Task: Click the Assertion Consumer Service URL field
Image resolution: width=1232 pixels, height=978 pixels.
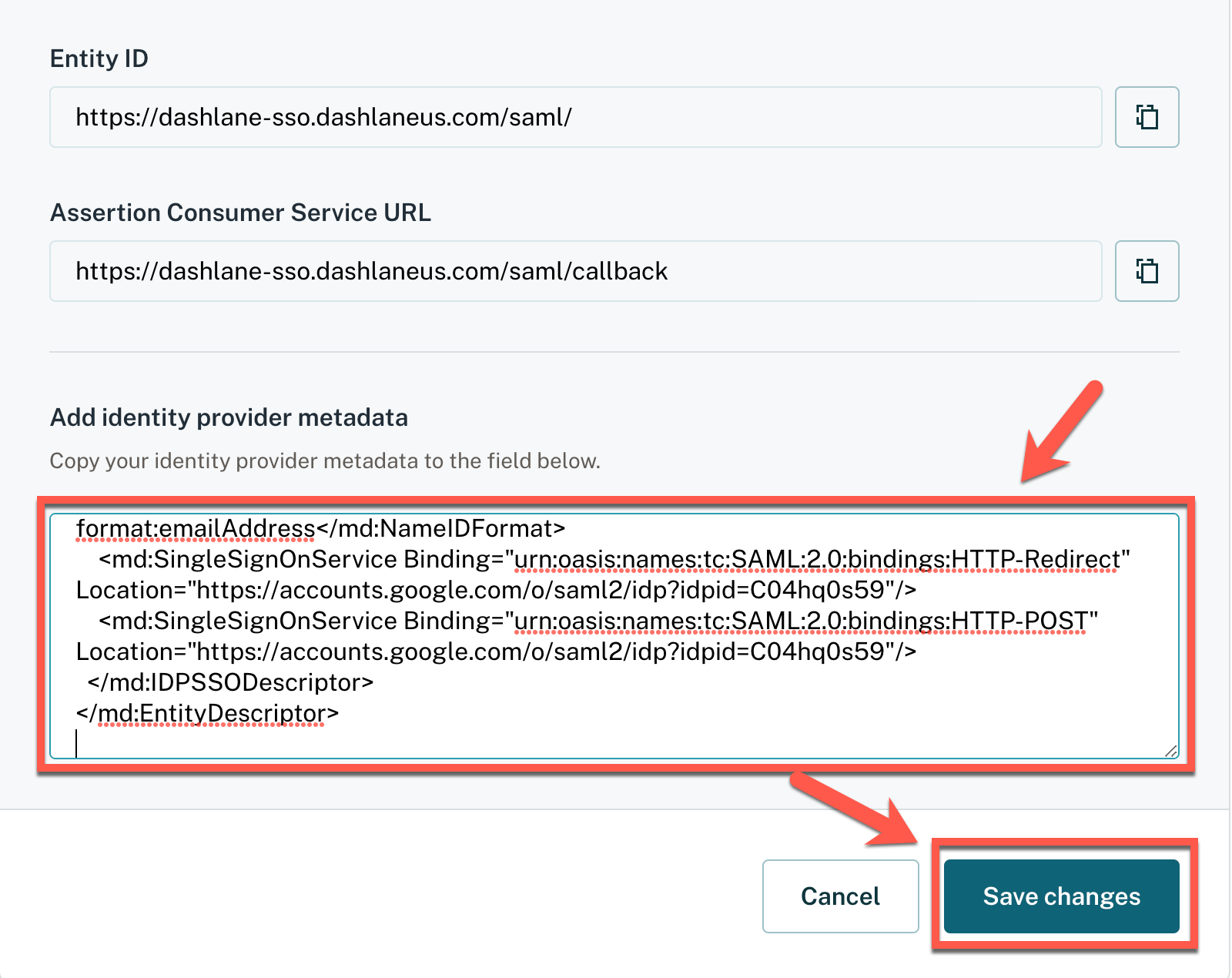Action: 575,271
